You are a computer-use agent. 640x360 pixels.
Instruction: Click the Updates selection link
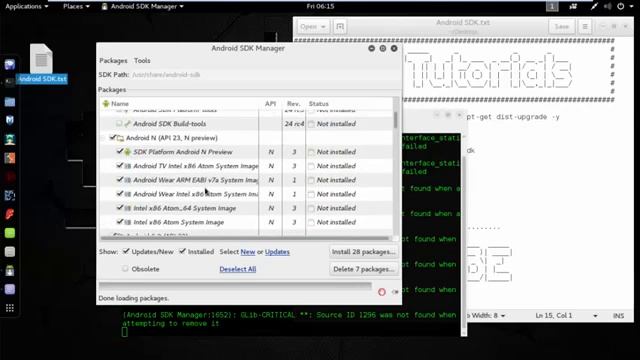tap(277, 252)
